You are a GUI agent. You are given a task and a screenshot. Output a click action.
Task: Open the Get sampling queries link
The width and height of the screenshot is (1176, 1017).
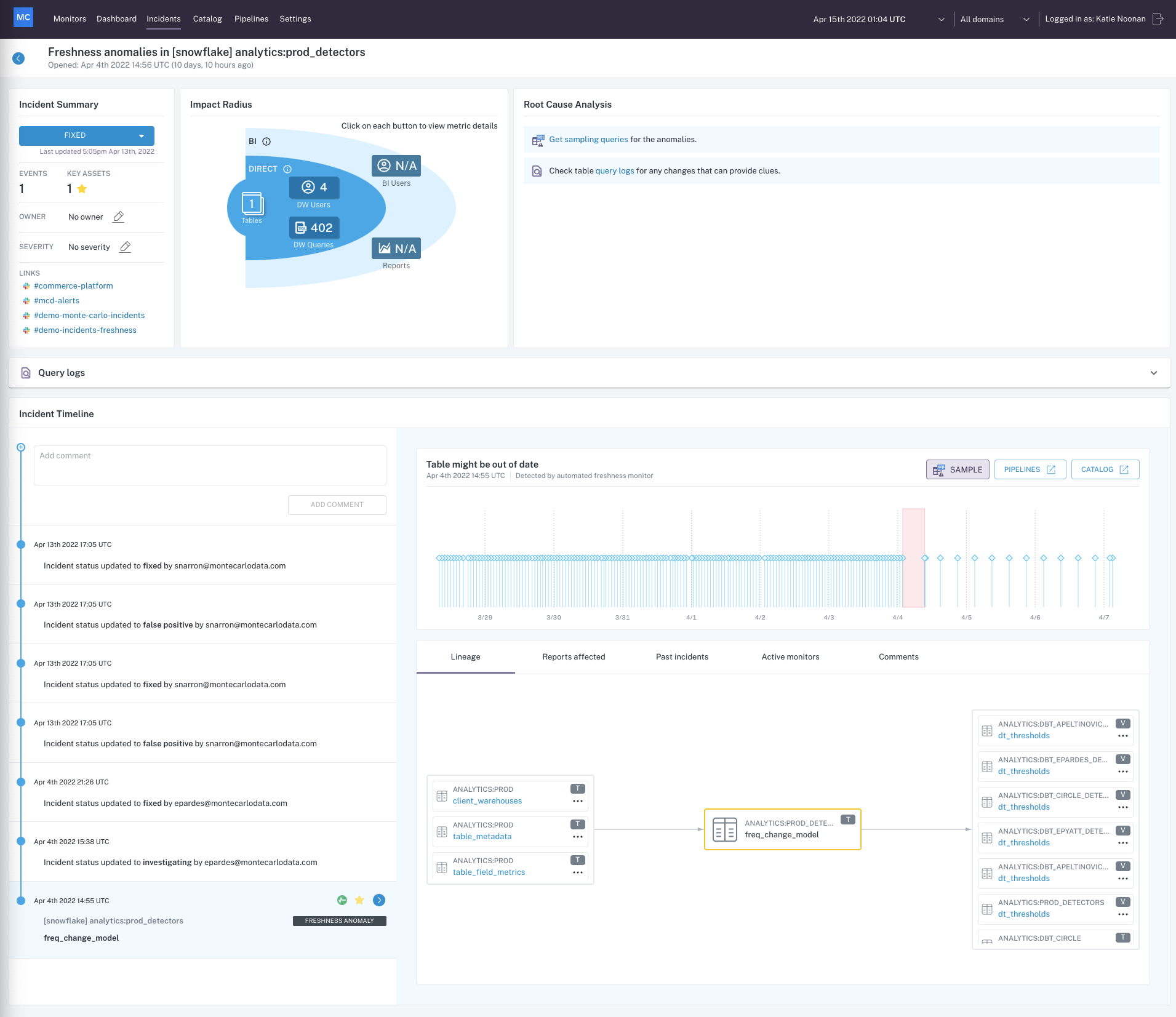click(588, 140)
